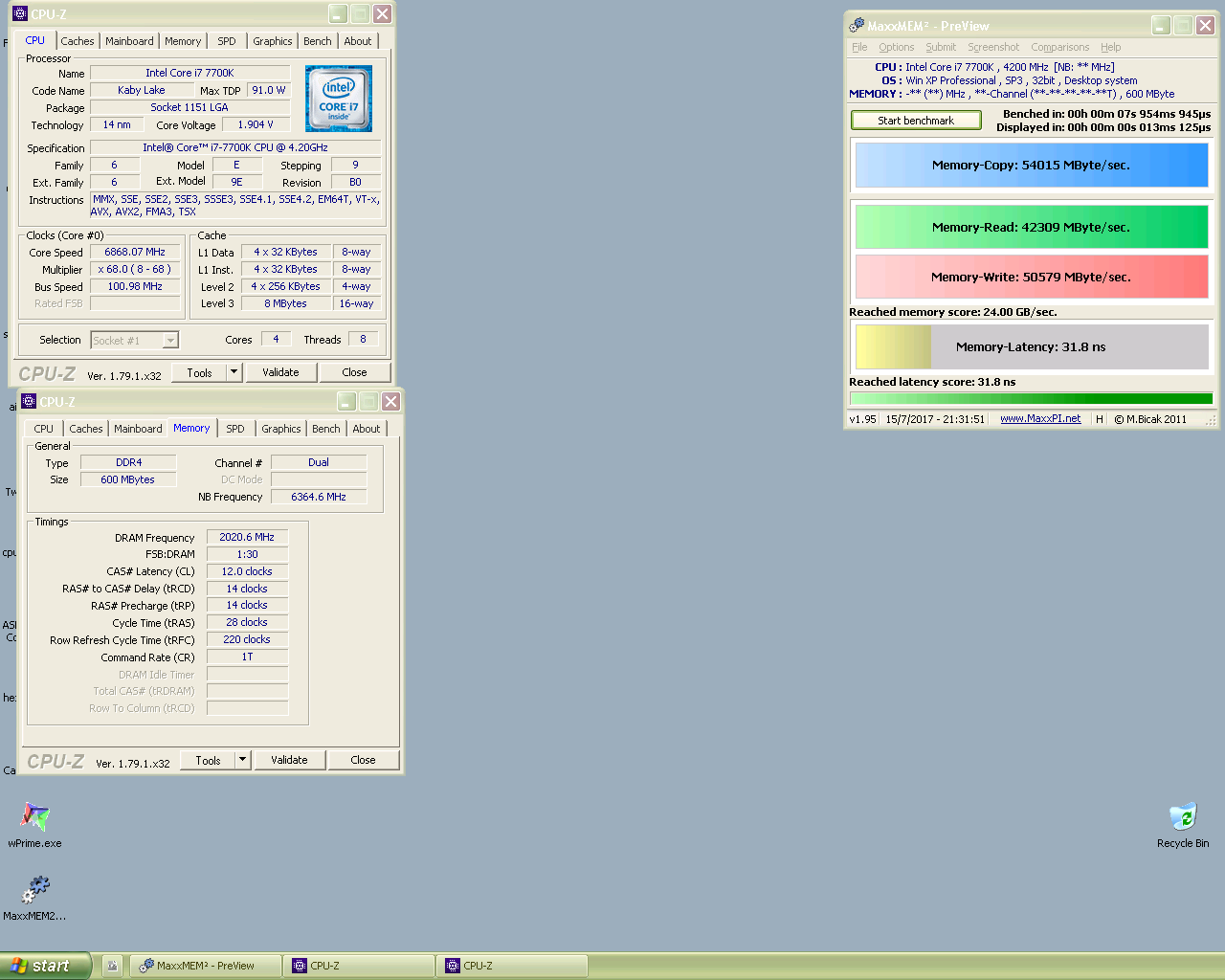Click Tools button in top CPU-Z window
This screenshot has height=980, width=1225.
tap(200, 372)
